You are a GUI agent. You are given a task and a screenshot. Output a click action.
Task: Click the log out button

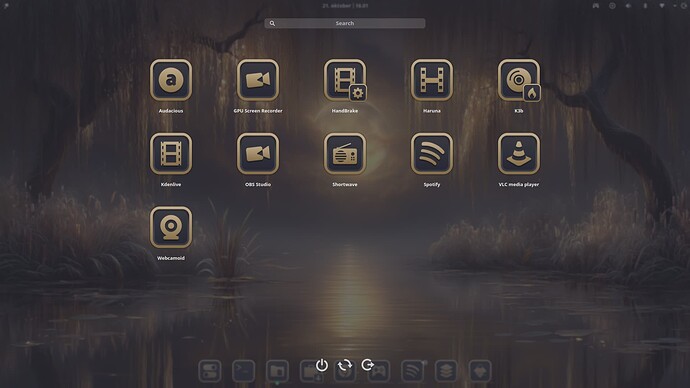[x=367, y=365]
